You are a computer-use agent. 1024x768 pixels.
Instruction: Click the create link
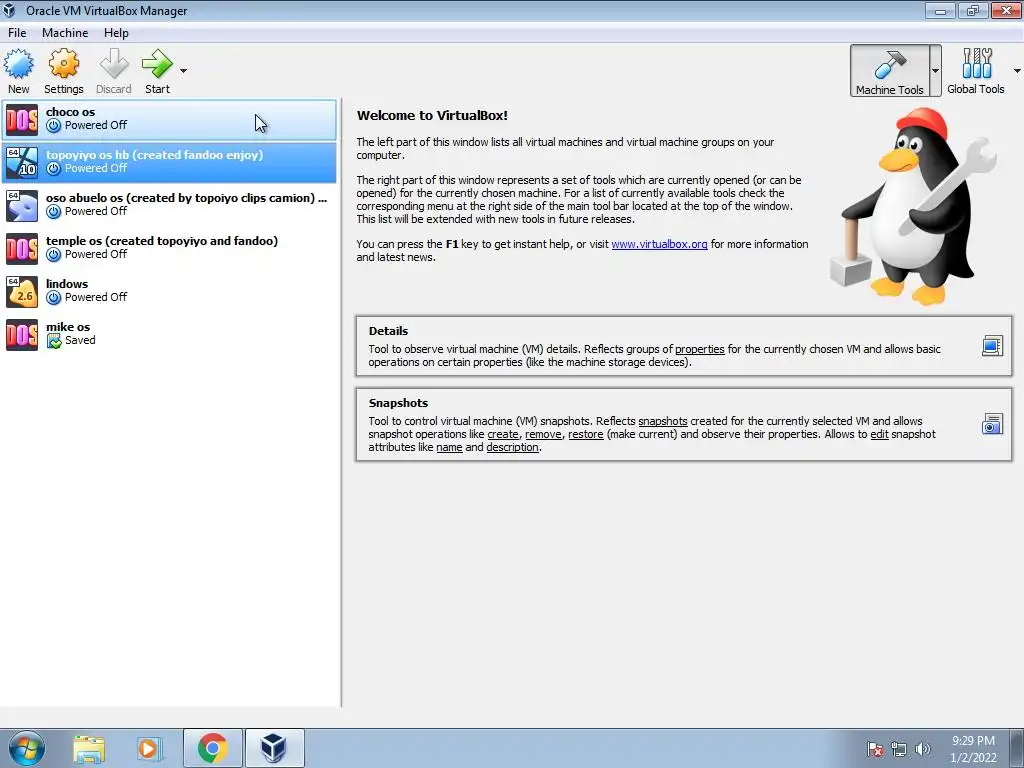coord(503,434)
